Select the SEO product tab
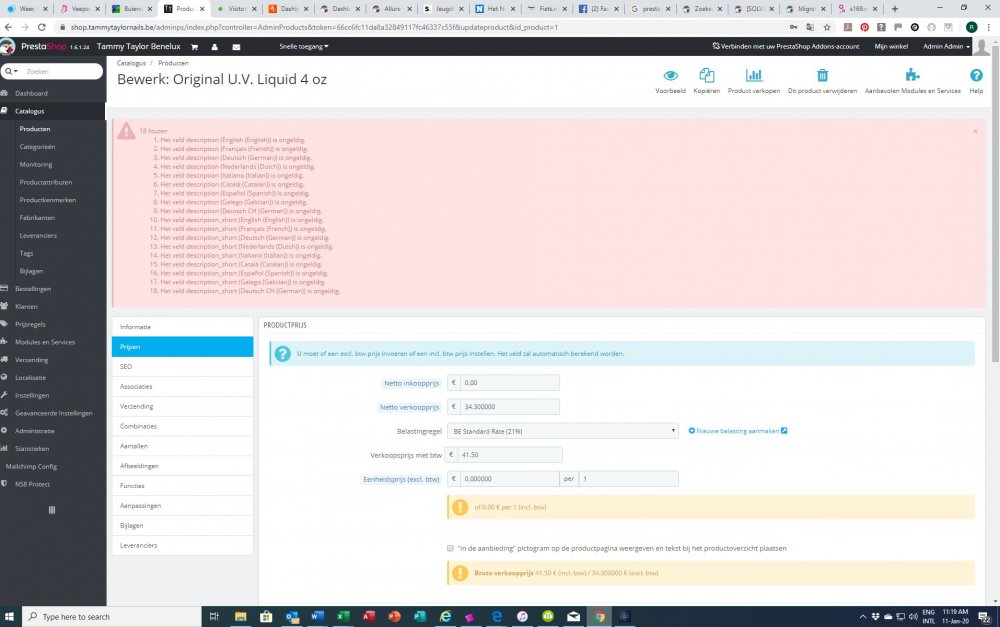Viewport: 1000px width, 627px height. (182, 366)
